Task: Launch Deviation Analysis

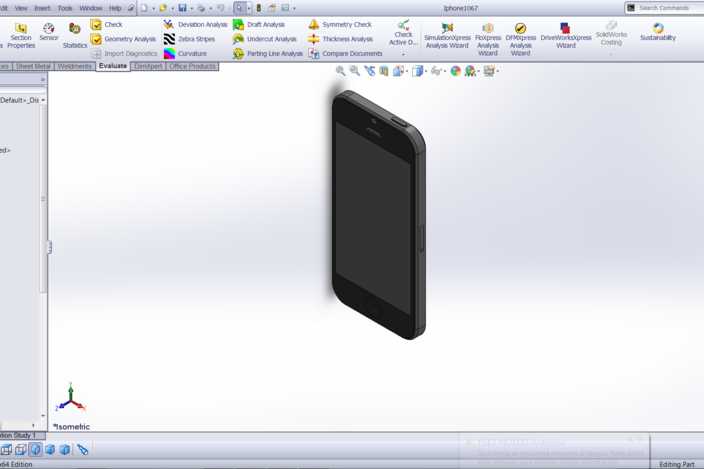Action: (195, 25)
